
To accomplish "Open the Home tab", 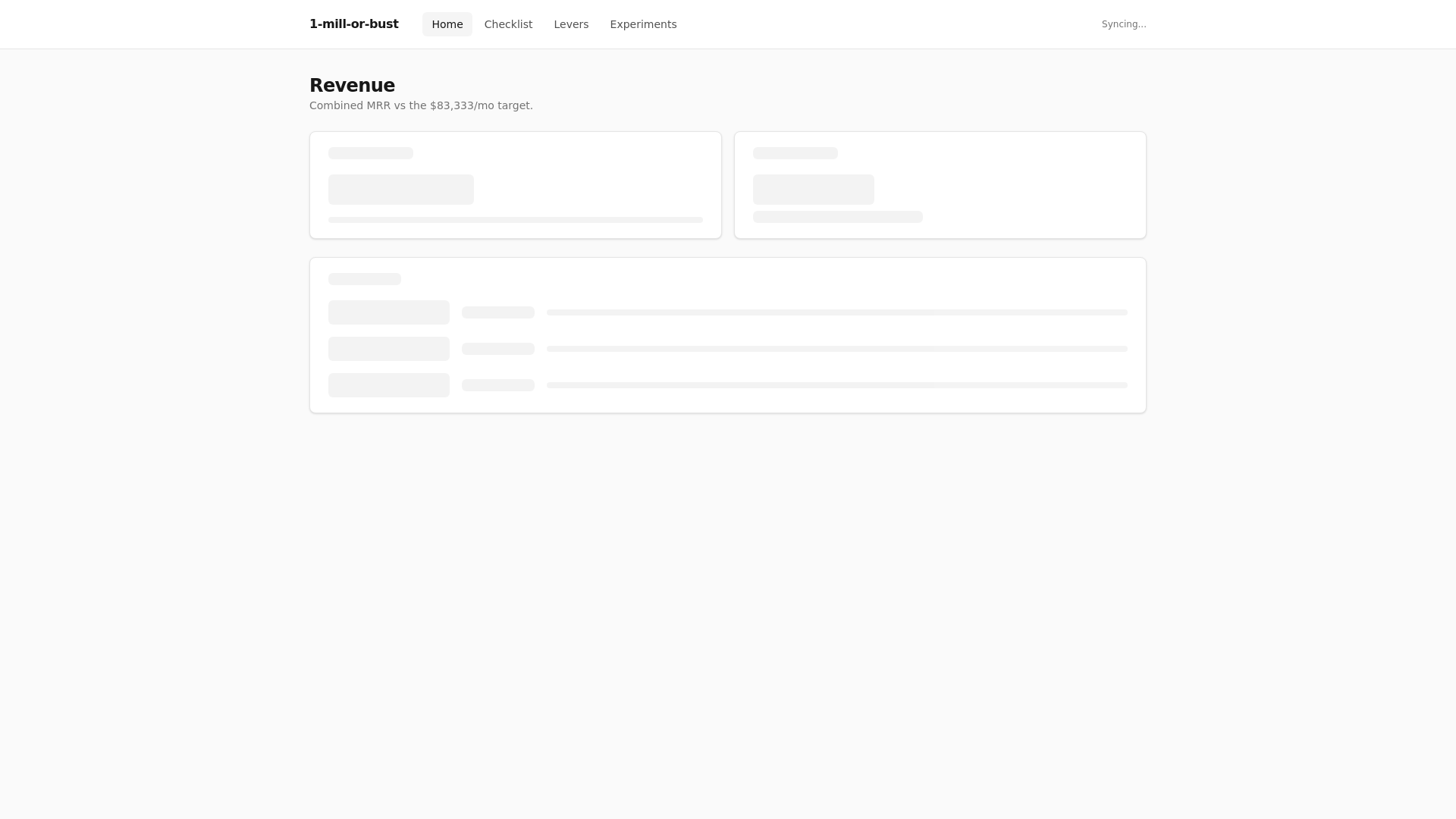I will (447, 24).
